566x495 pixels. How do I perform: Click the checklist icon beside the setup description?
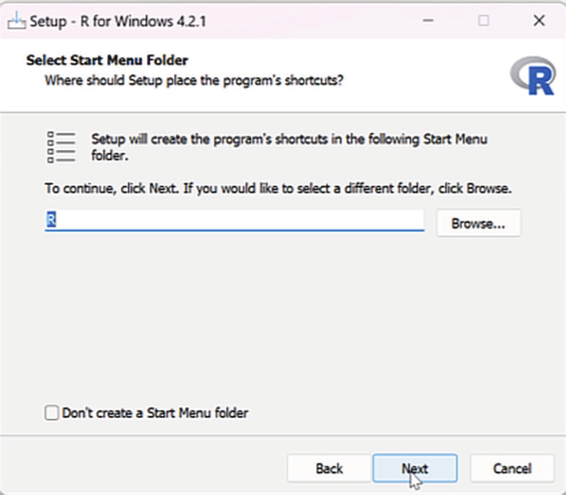pyautogui.click(x=61, y=147)
